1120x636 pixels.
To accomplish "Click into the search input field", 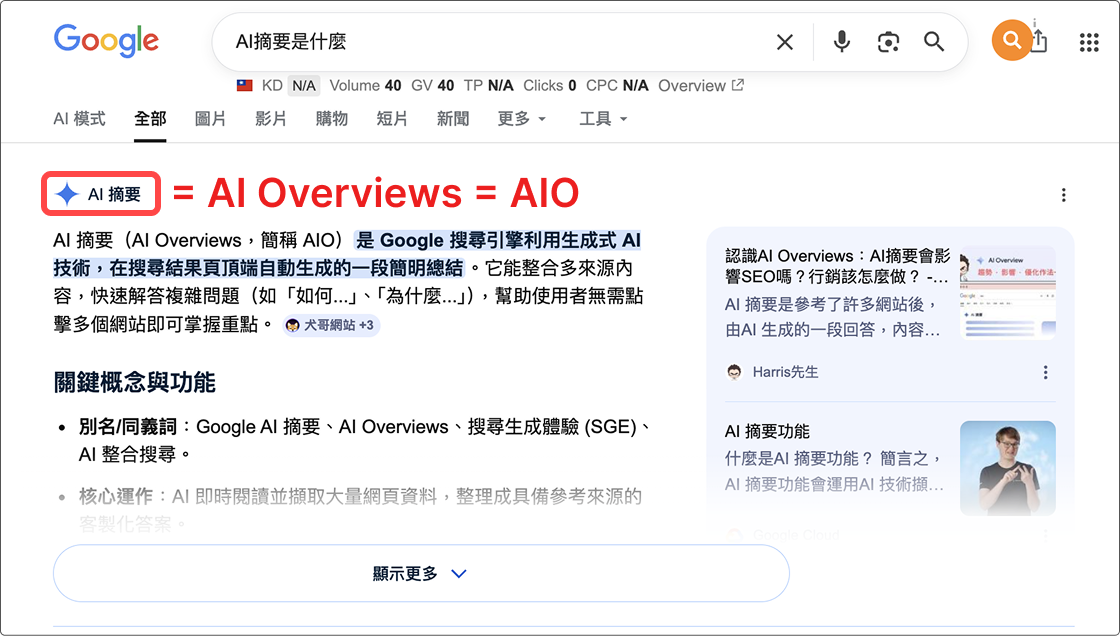I will pos(490,42).
